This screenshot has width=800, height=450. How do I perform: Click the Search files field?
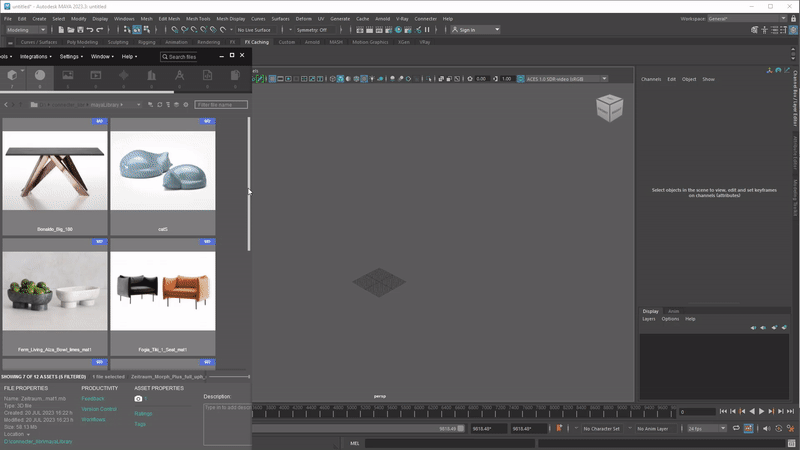[180, 57]
